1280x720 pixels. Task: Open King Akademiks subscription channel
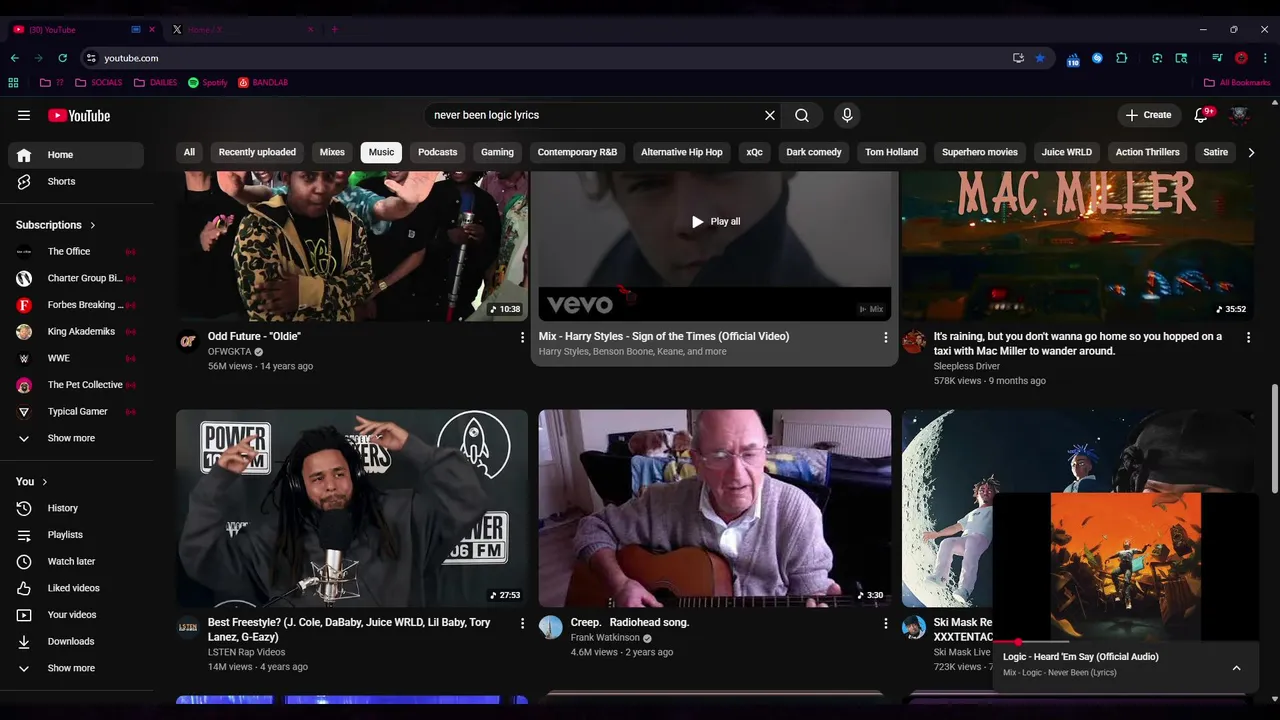(x=76, y=331)
